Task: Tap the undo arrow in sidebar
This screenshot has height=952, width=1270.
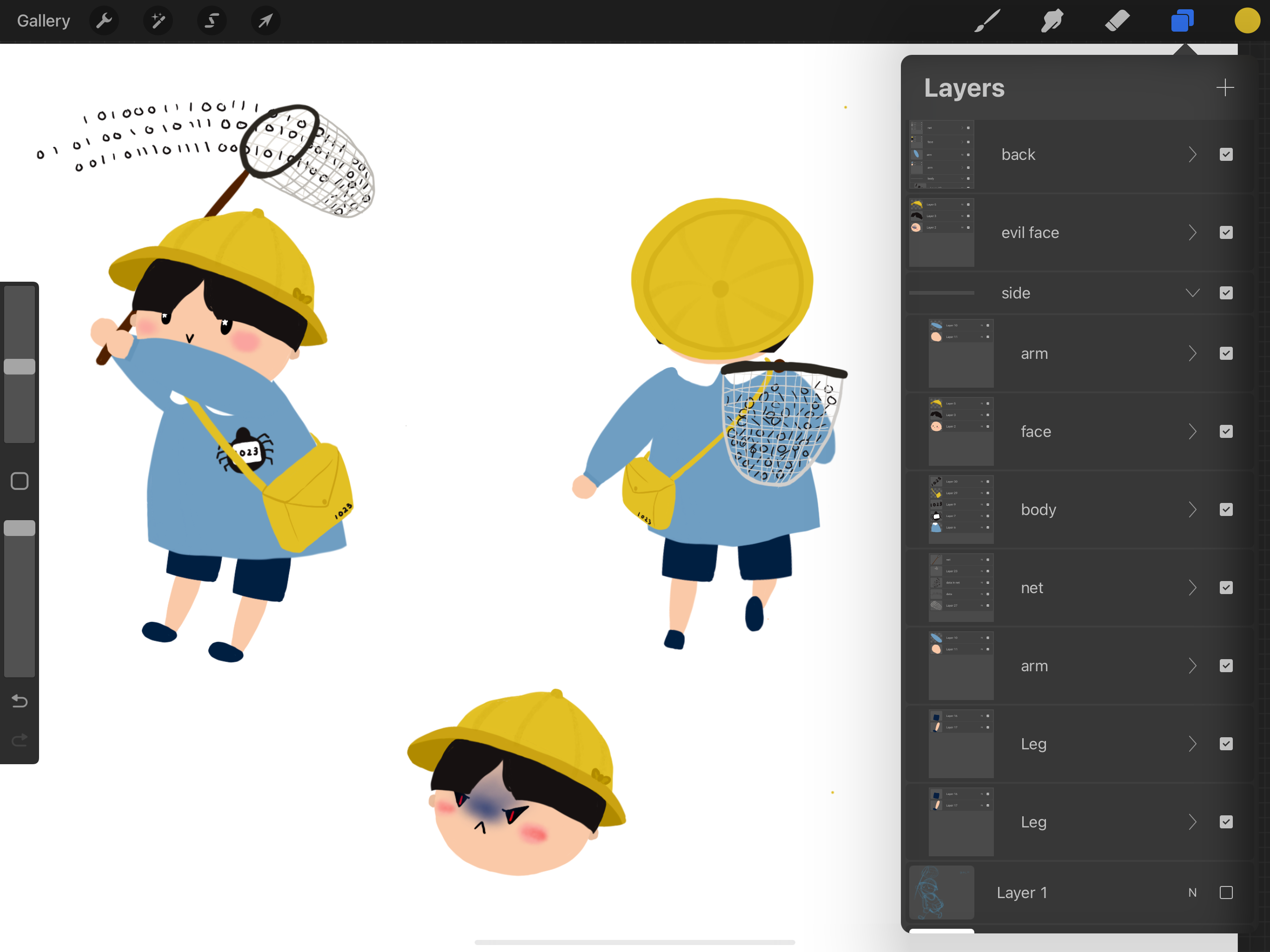Action: point(20,701)
